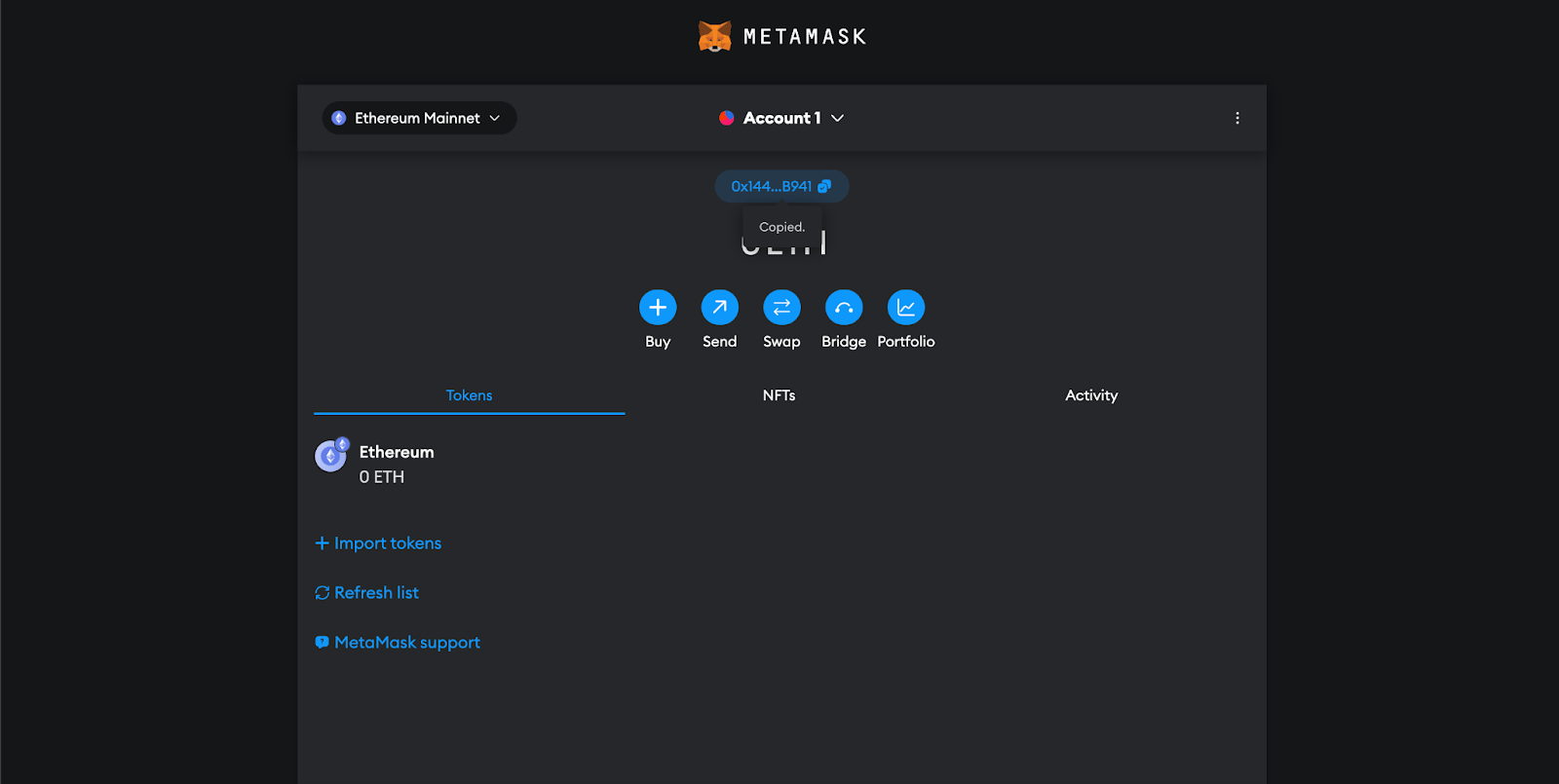Screen dimensions: 1559x784
Task: Click the chevron next to Account 1
Action: [x=838, y=118]
